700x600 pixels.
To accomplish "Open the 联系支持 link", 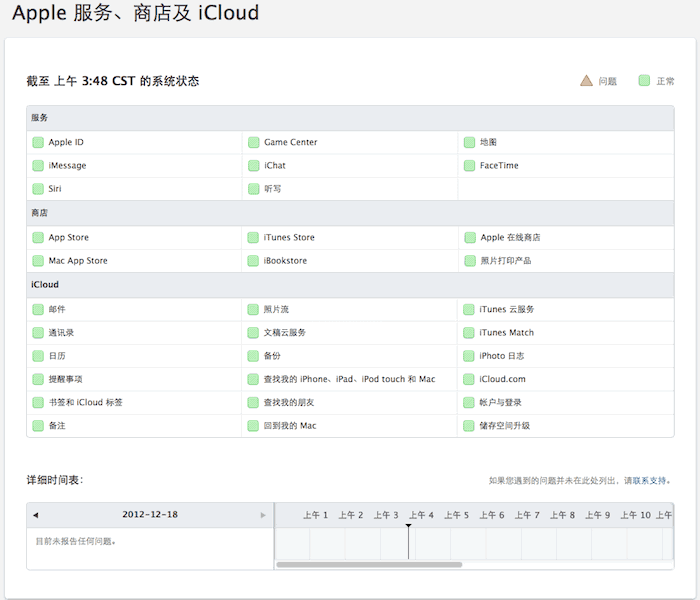I will click(x=650, y=481).
